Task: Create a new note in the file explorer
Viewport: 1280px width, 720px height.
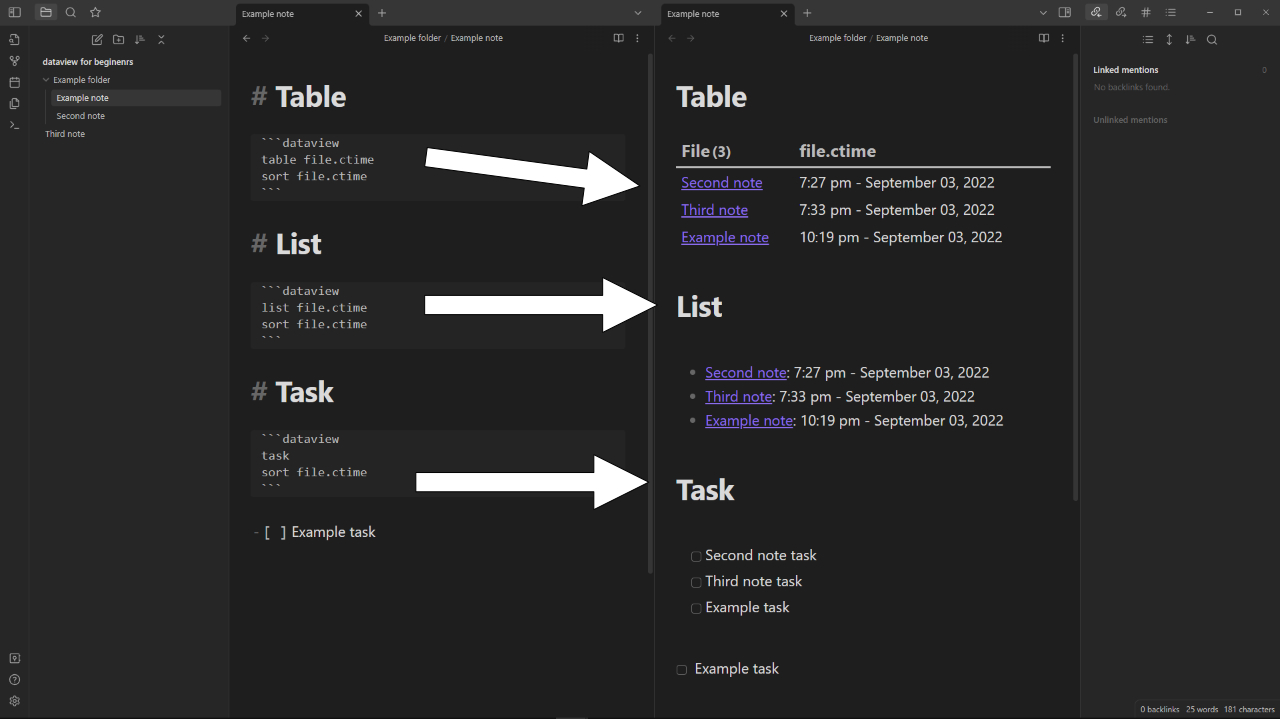Action: coord(97,39)
